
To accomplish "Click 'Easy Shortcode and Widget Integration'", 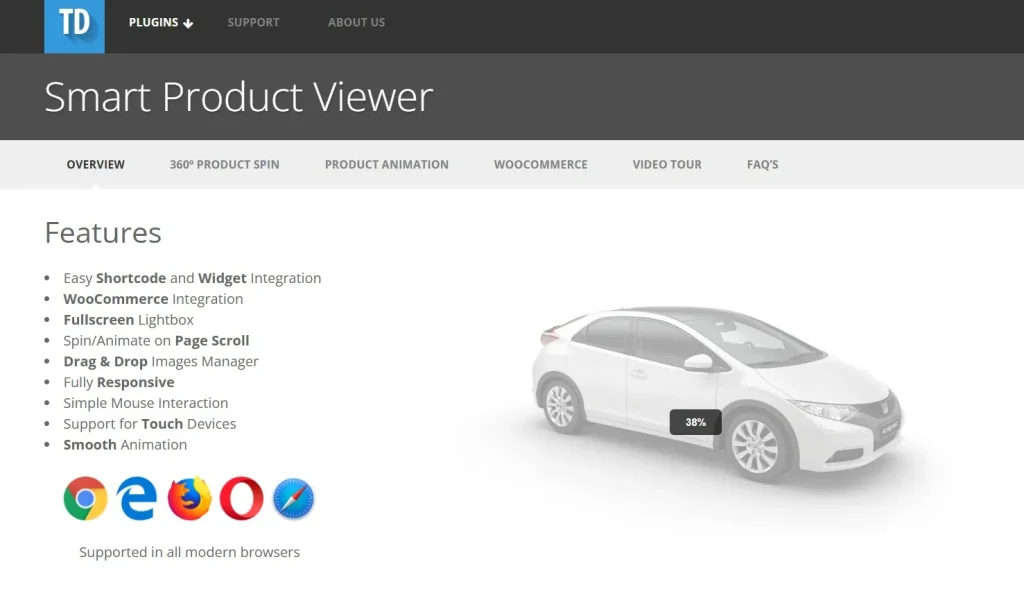I will coord(192,278).
